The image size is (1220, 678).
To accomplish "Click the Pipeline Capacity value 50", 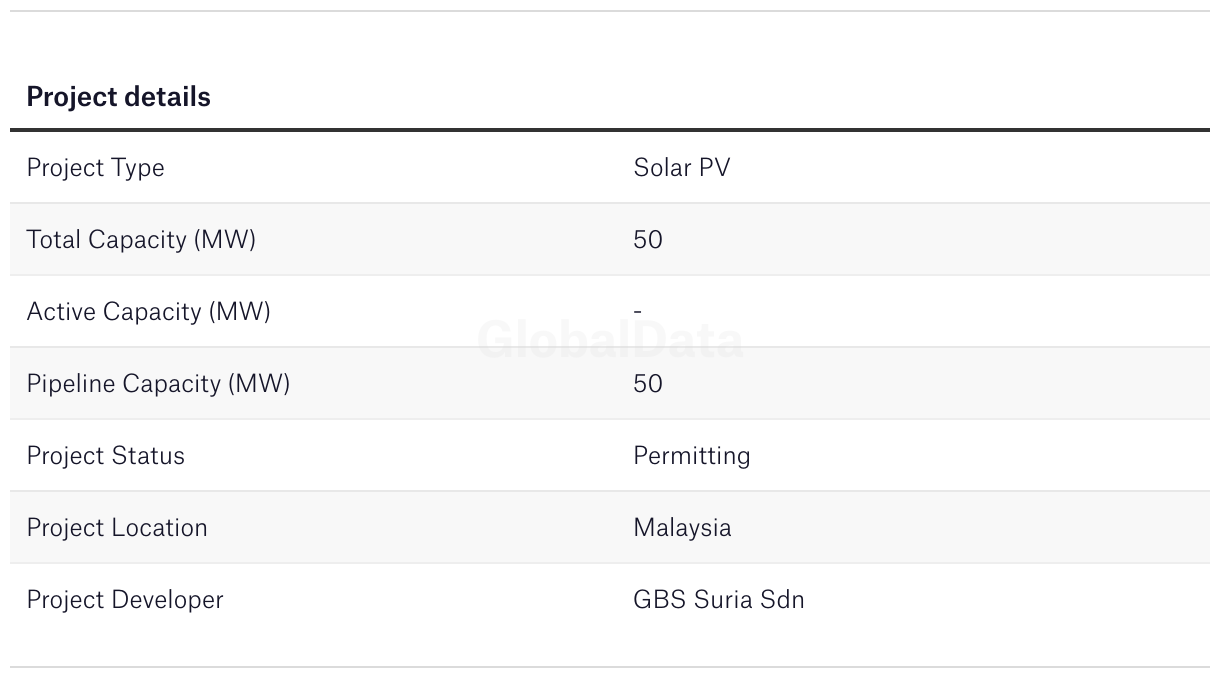I will [648, 384].
